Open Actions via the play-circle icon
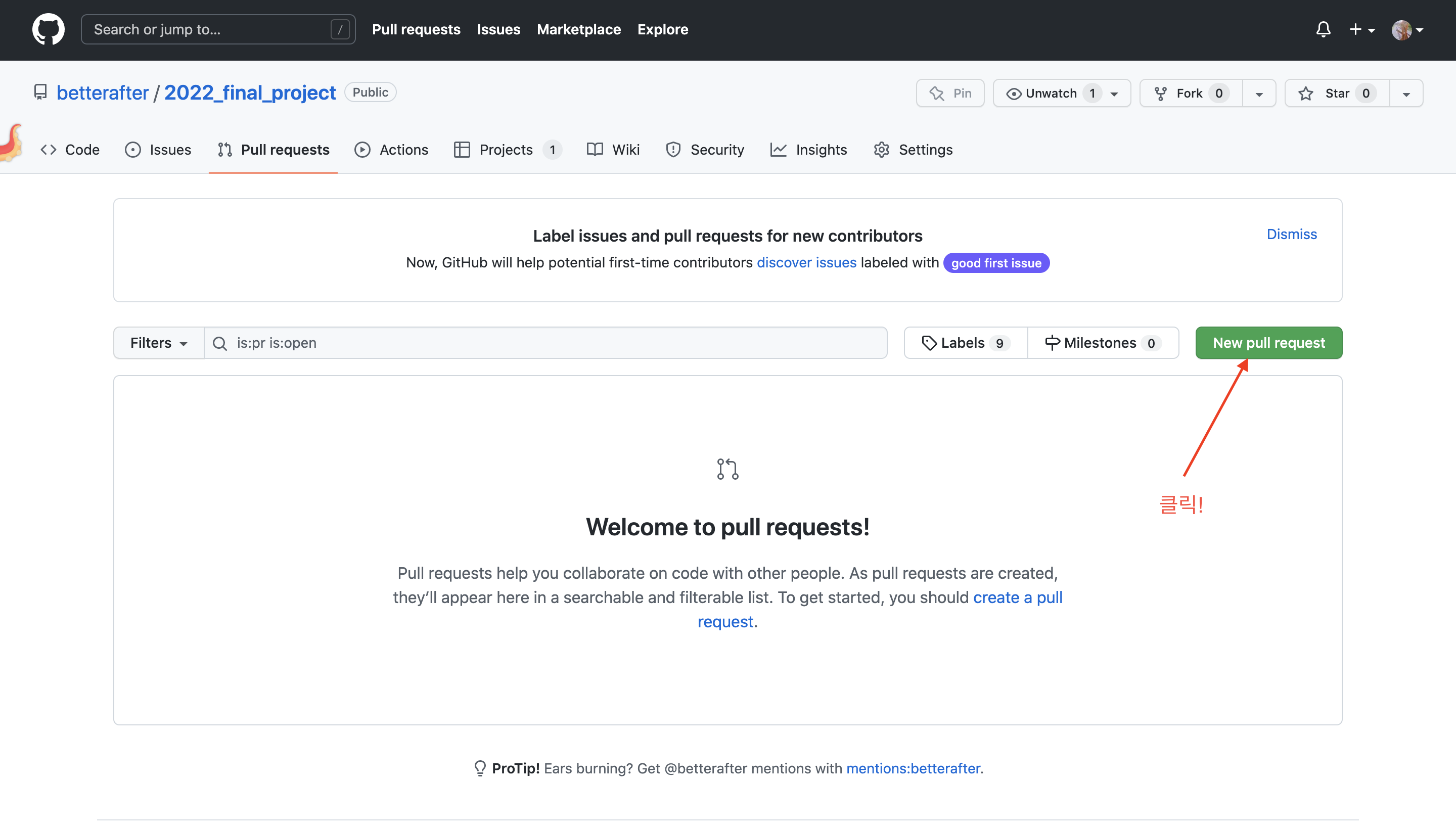 click(362, 150)
